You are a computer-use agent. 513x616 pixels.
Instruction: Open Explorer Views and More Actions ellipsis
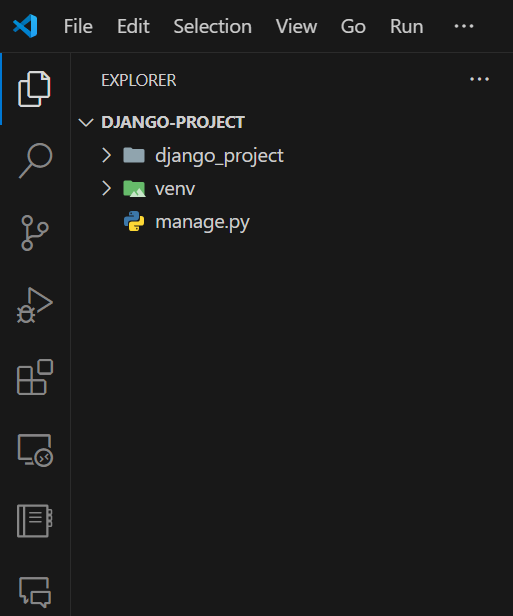point(480,79)
